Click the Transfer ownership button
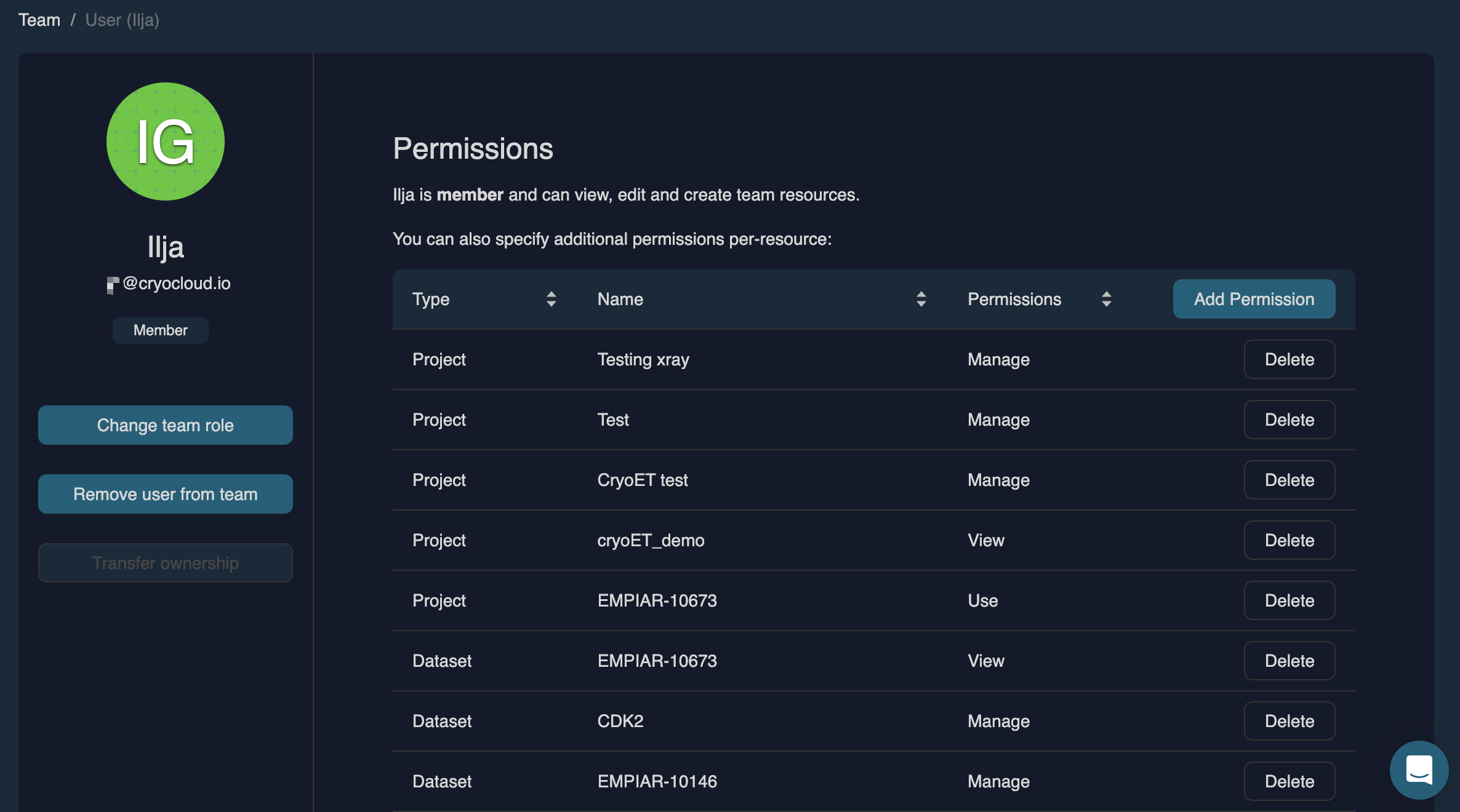1460x812 pixels. [x=165, y=563]
